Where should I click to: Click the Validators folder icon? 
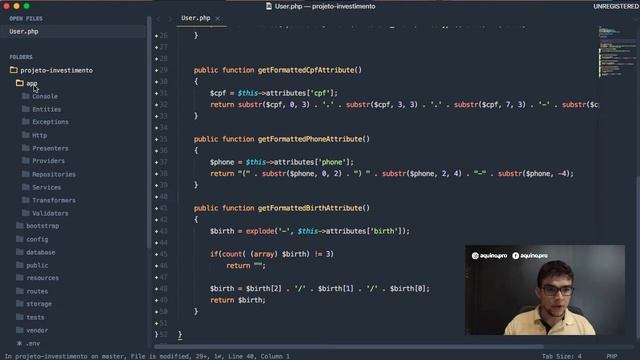point(26,213)
